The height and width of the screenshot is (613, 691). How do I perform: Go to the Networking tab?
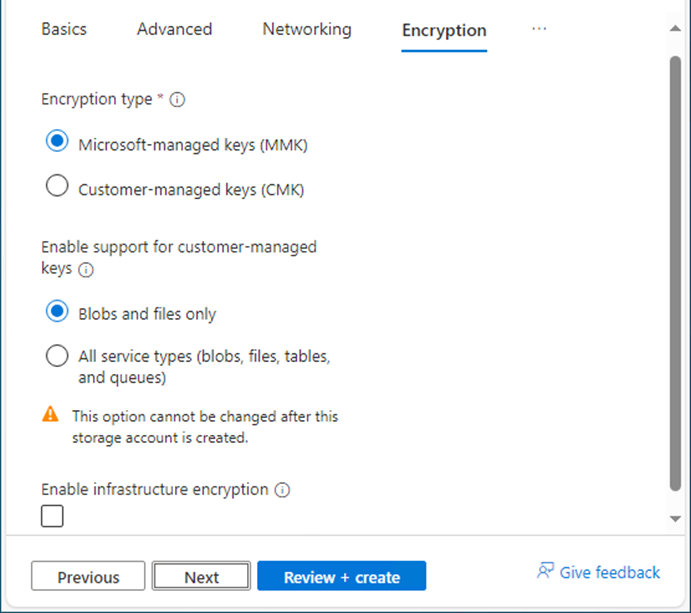(x=307, y=29)
